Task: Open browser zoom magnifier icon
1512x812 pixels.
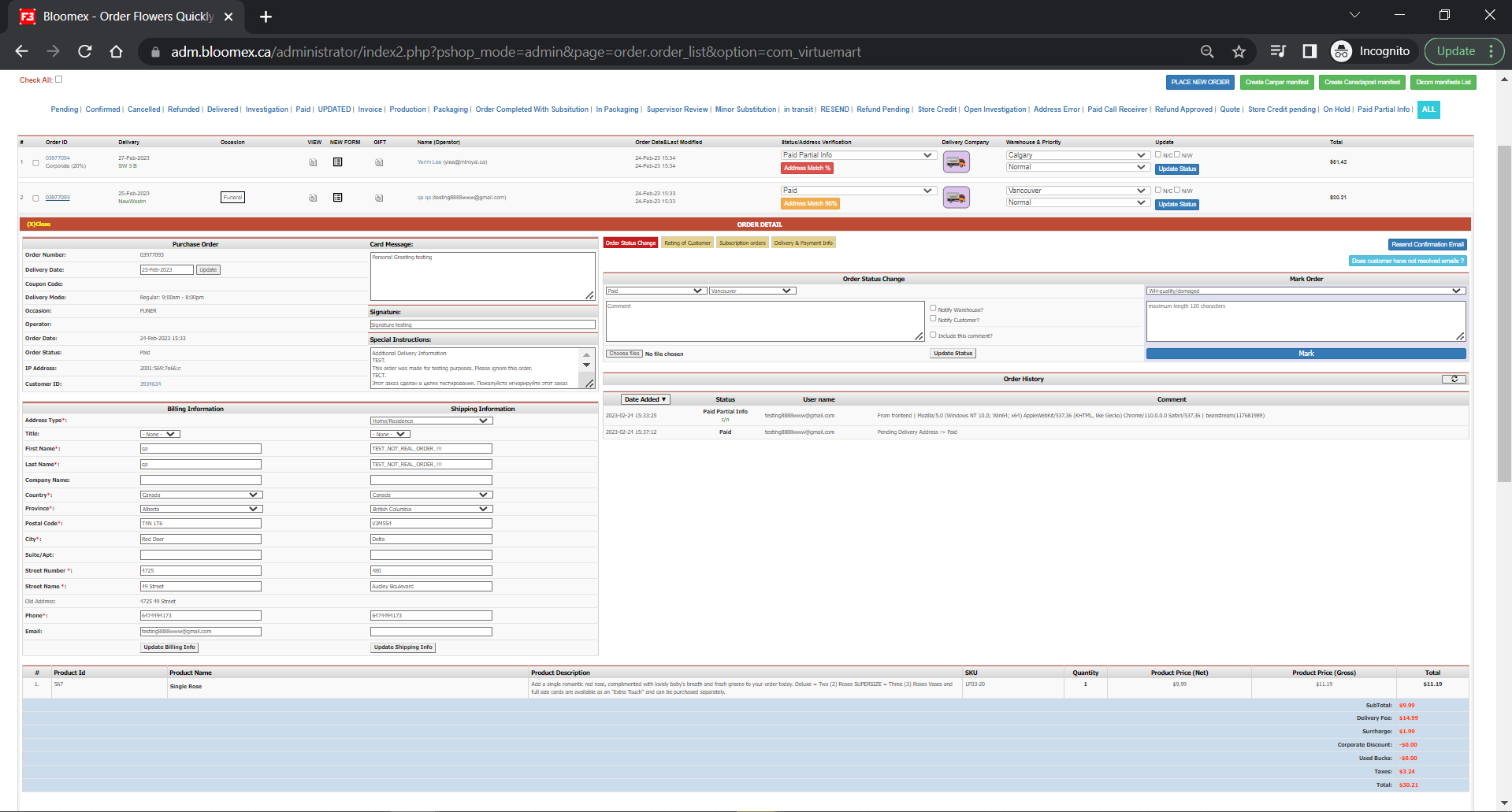Action: pyautogui.click(x=1207, y=51)
